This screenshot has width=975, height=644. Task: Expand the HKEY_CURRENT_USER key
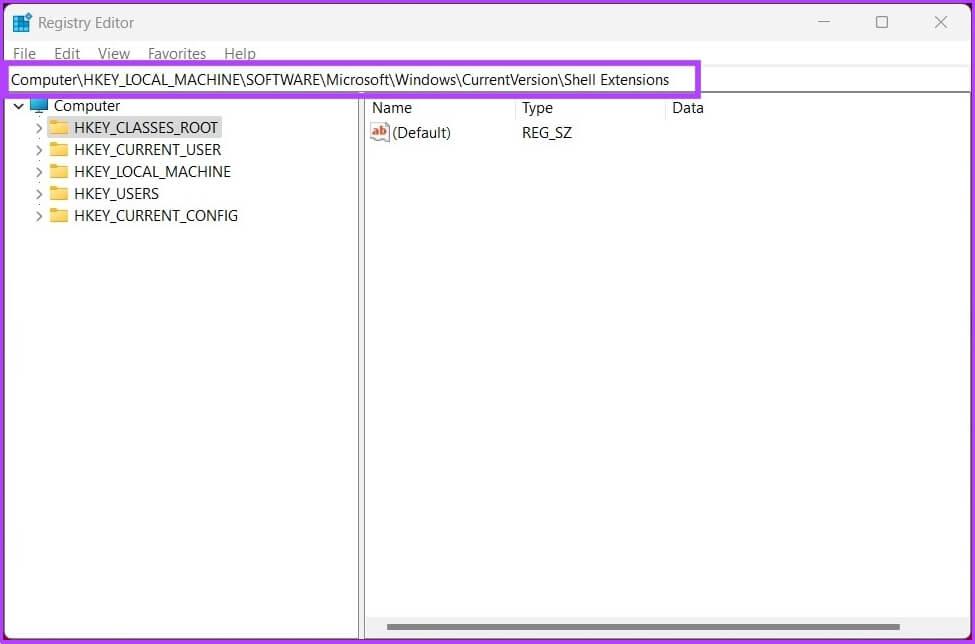pyautogui.click(x=39, y=150)
